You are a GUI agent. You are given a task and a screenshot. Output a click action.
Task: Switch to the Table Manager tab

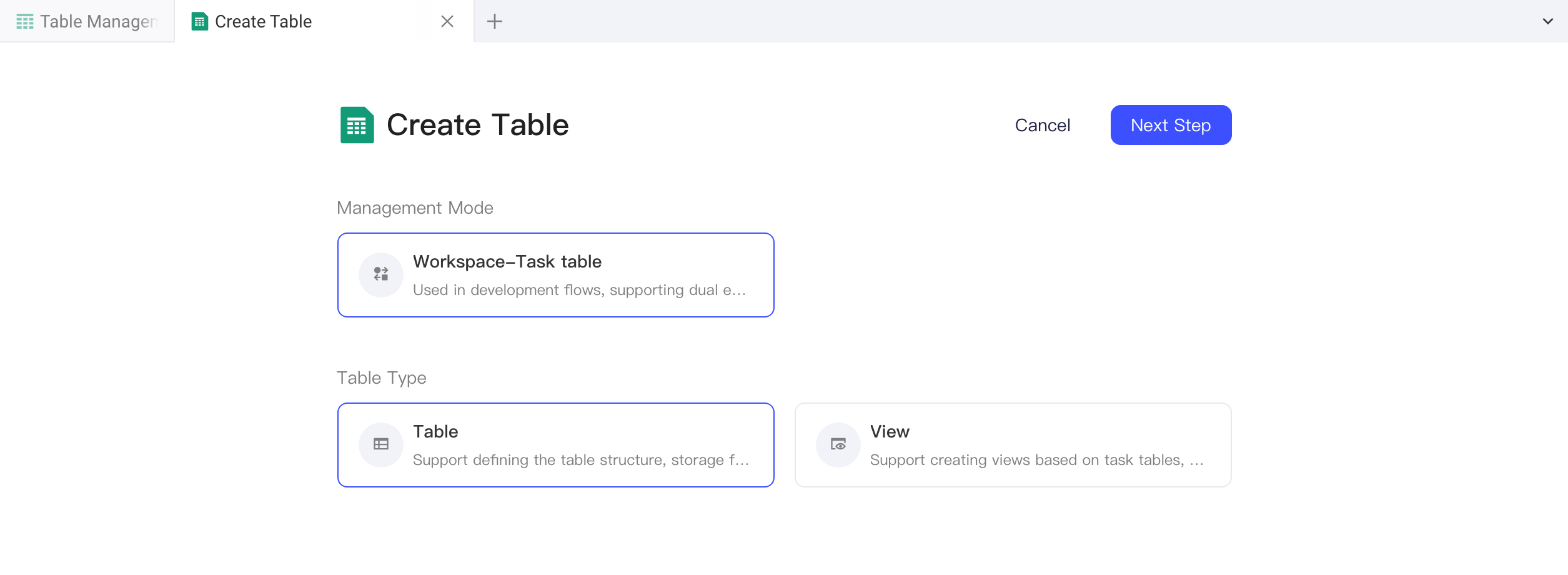[x=87, y=21]
